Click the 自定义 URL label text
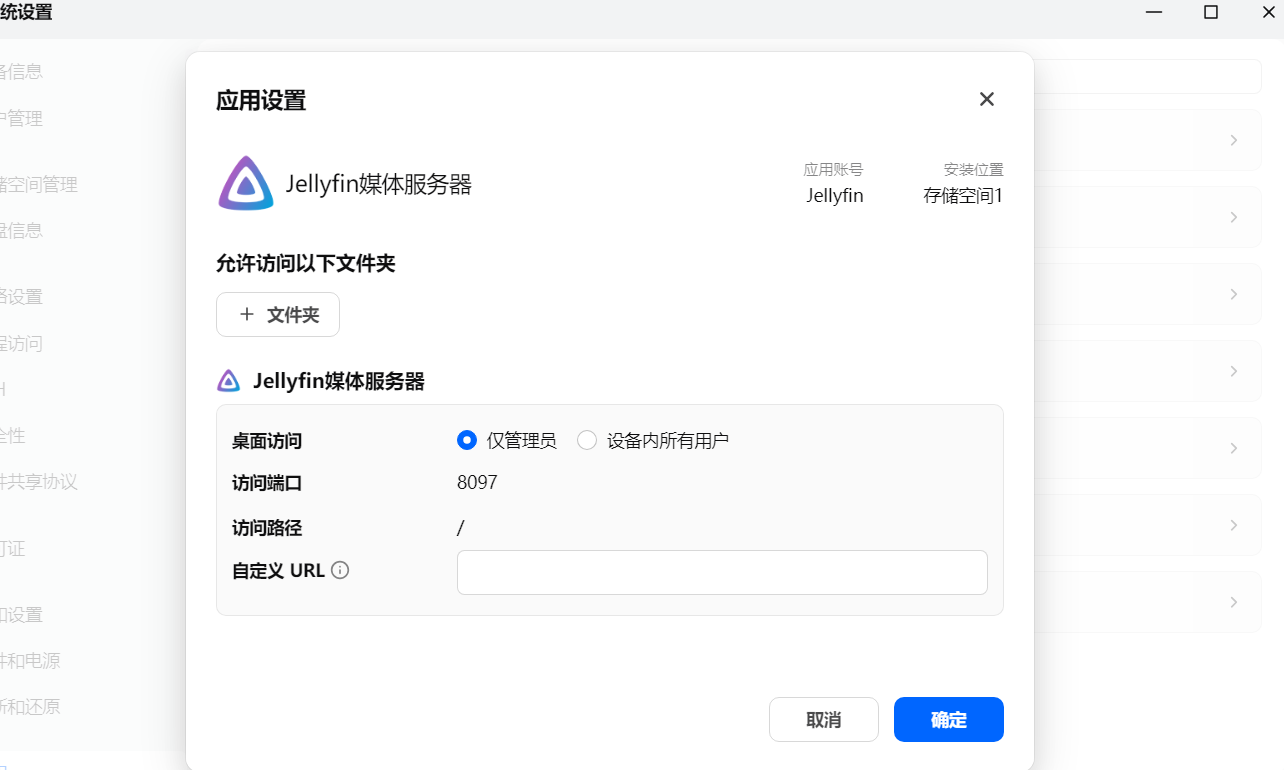Viewport: 1284px width, 770px height. point(279,571)
